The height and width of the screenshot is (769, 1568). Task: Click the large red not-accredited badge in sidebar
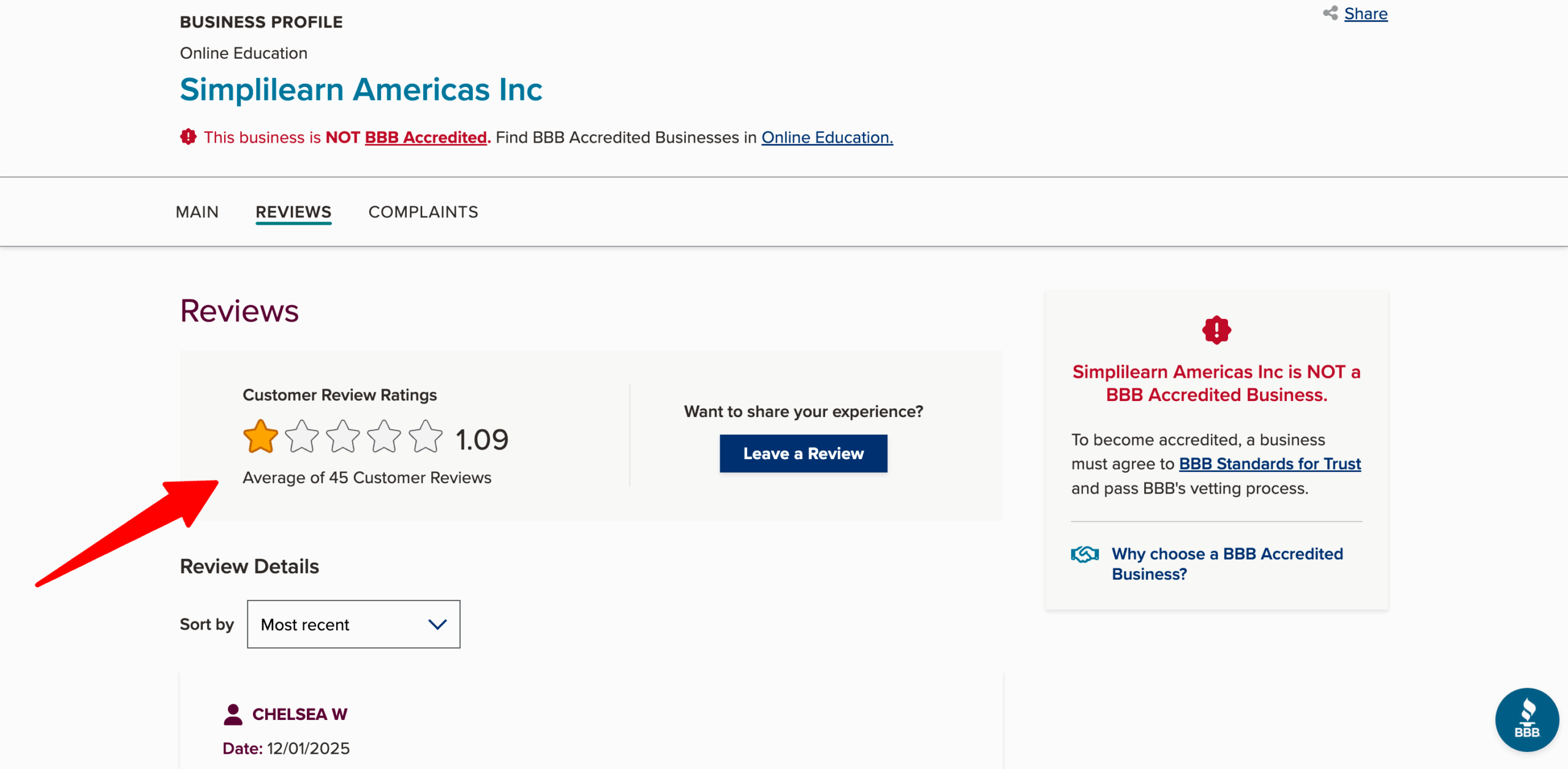[x=1216, y=330]
